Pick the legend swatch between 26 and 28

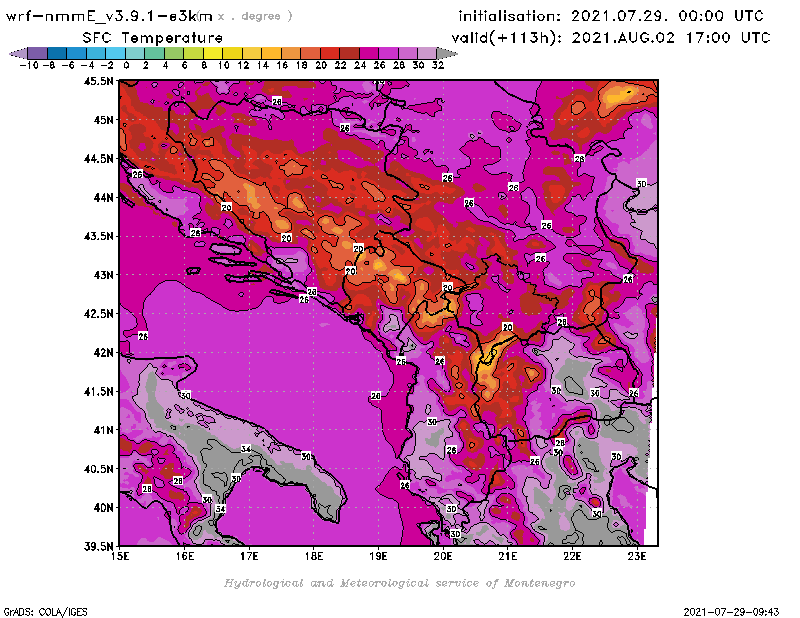388,53
